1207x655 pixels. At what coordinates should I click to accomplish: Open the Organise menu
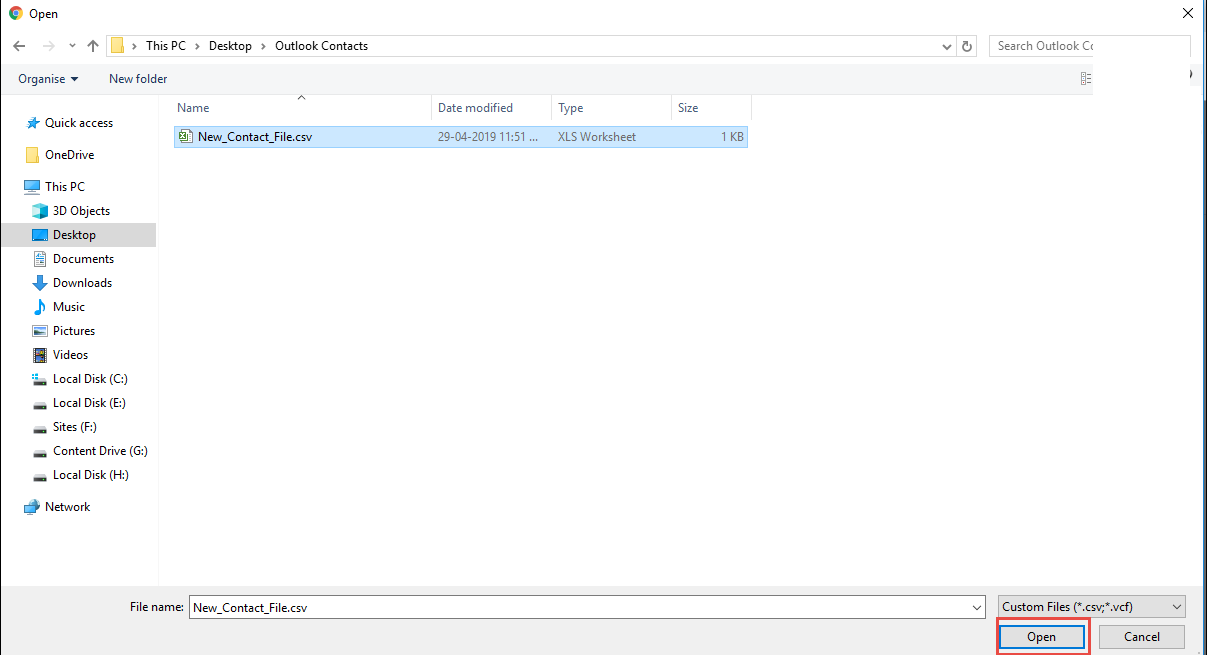tap(48, 79)
